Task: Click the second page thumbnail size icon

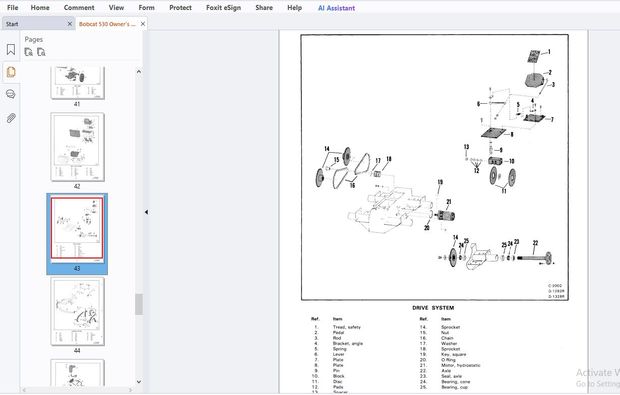Action: (x=41, y=52)
